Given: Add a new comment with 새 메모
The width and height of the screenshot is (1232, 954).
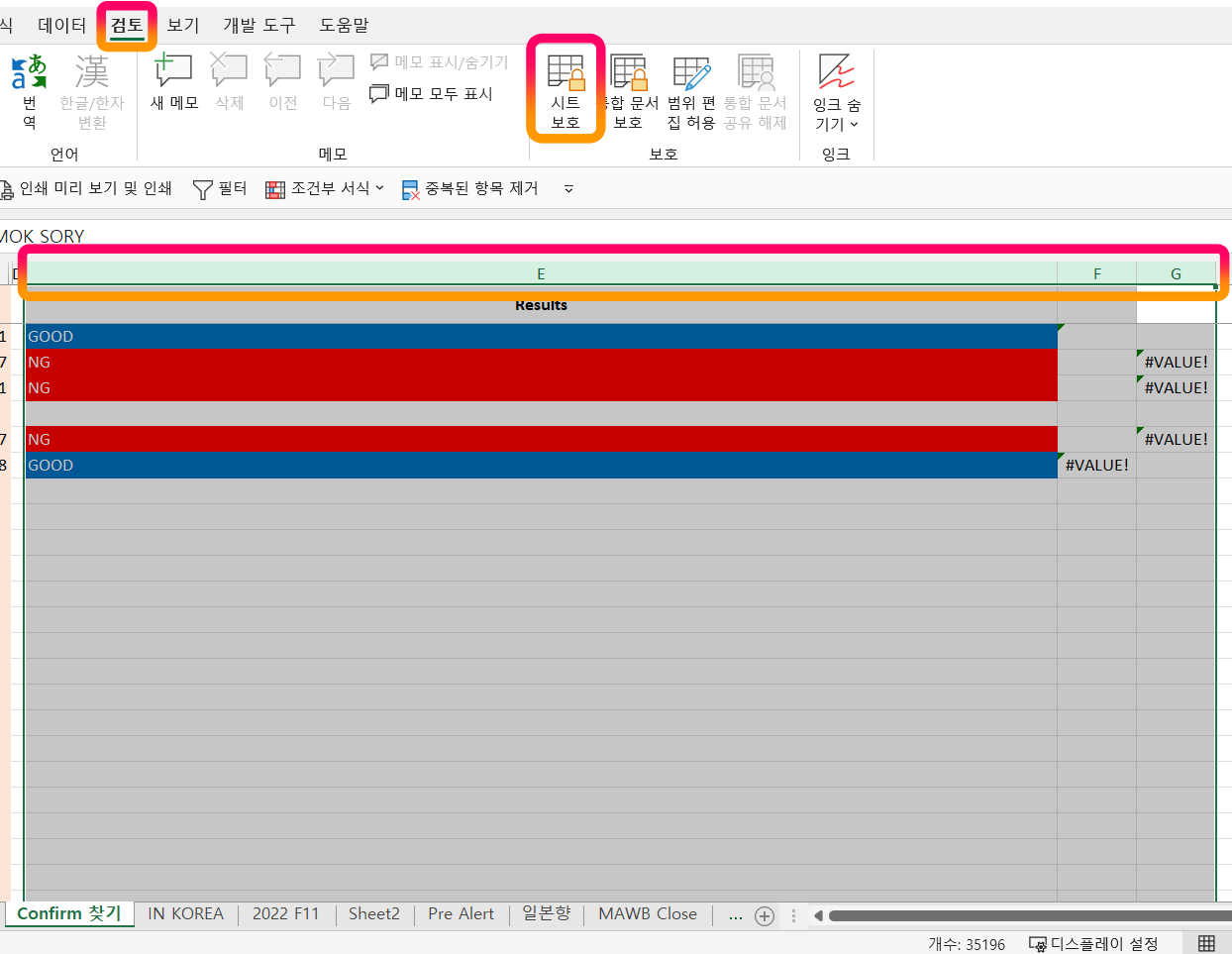Looking at the screenshot, I should coord(174,82).
